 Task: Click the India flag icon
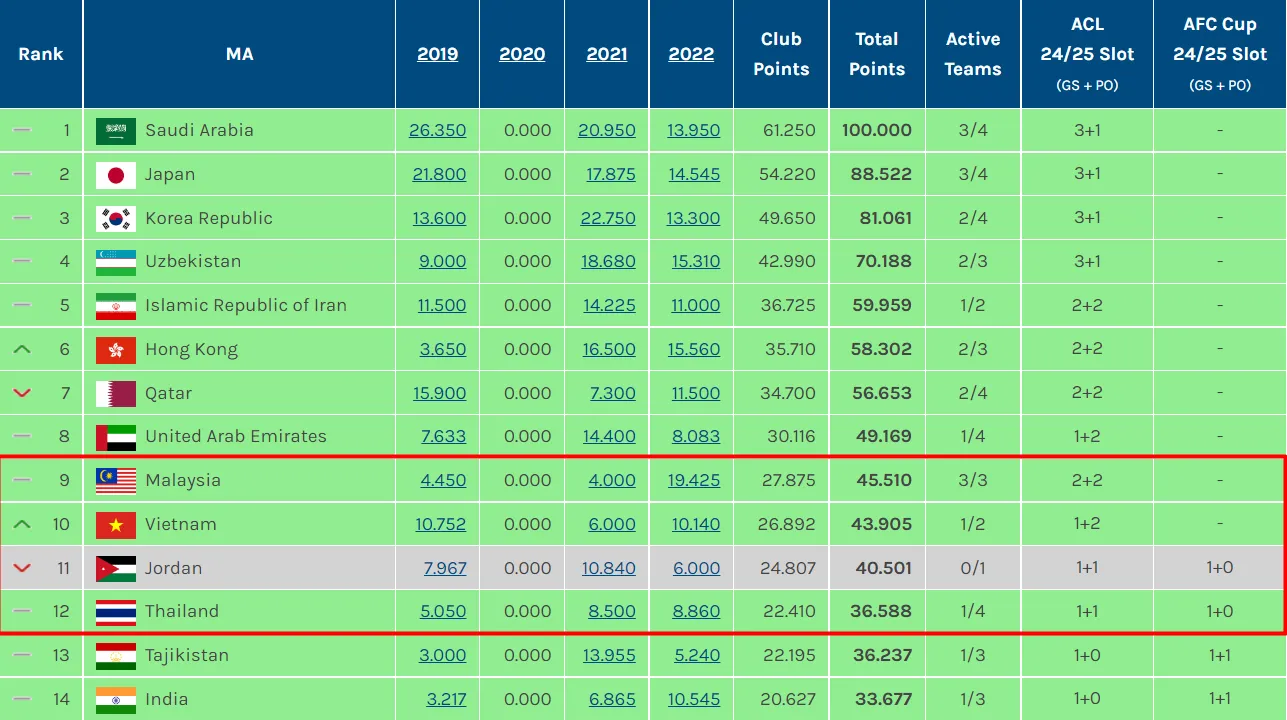point(116,700)
